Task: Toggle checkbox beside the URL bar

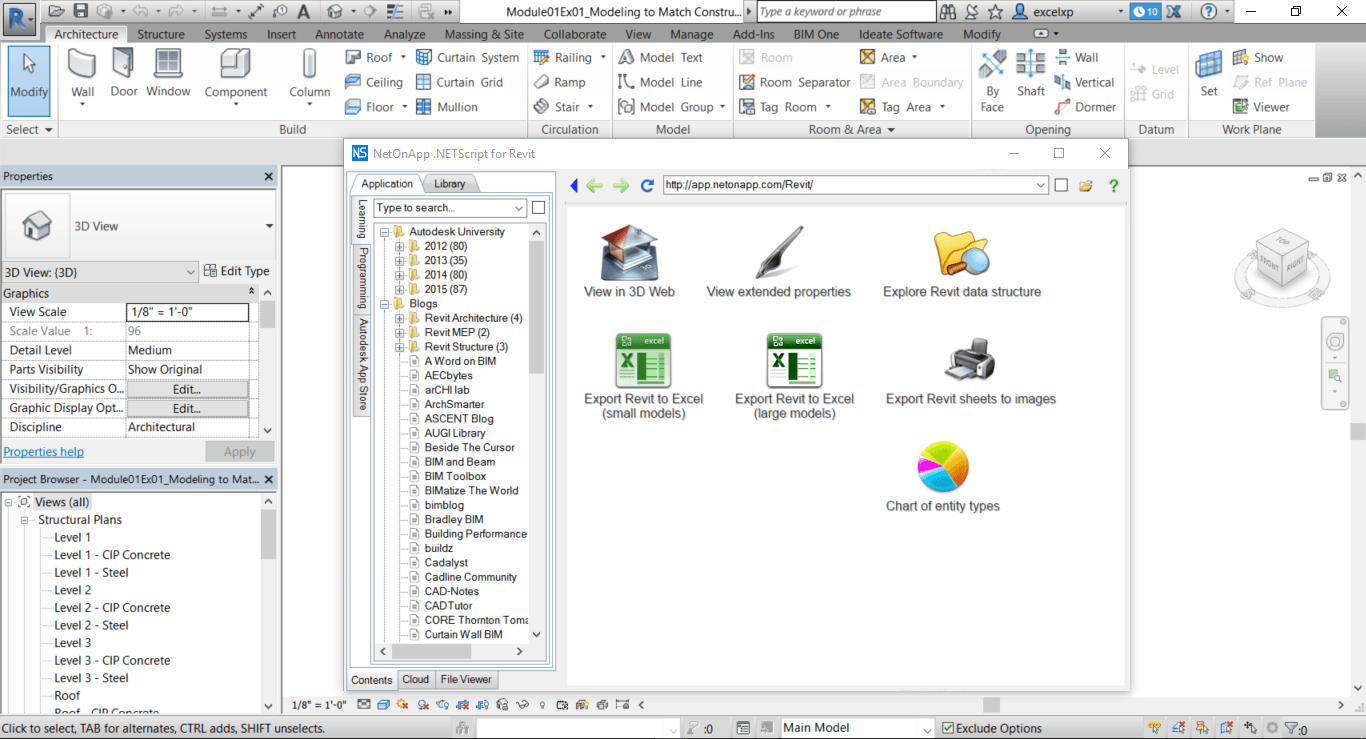Action: (1061, 185)
